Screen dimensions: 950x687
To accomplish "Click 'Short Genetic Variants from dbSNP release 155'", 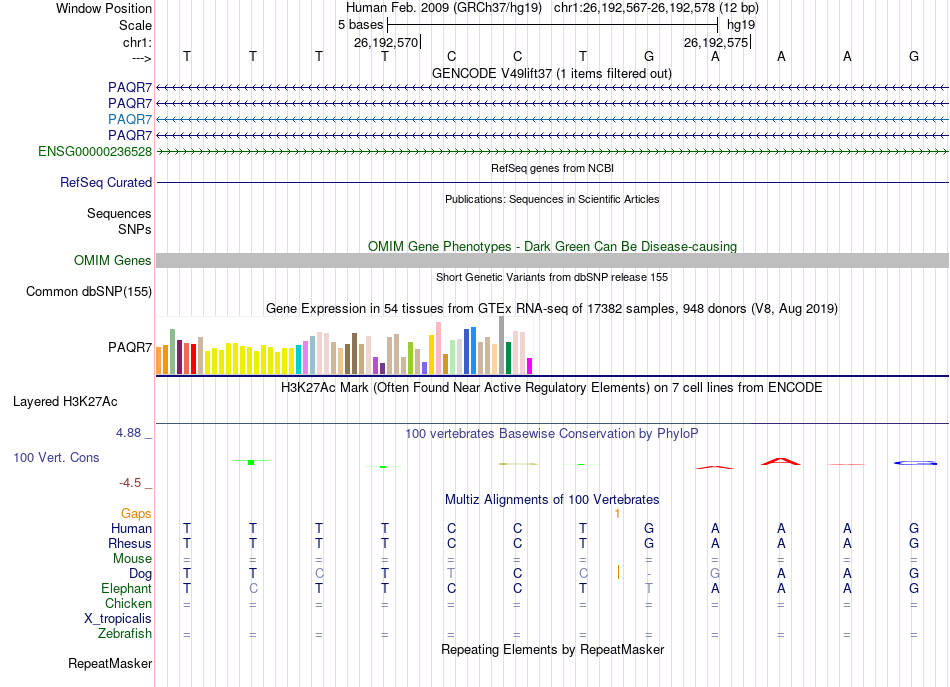I will click(552, 277).
